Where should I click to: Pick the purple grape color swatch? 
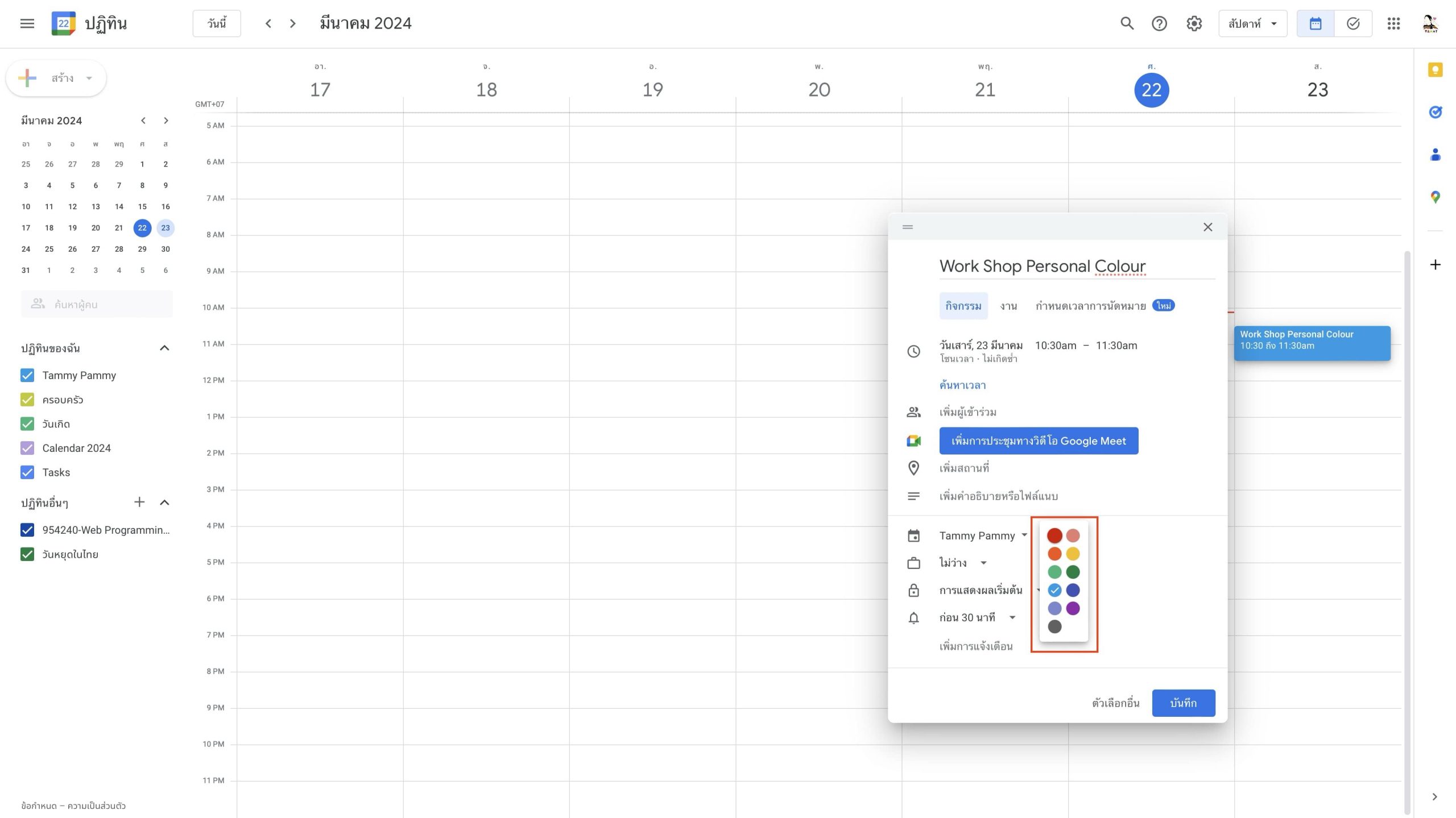click(1073, 608)
